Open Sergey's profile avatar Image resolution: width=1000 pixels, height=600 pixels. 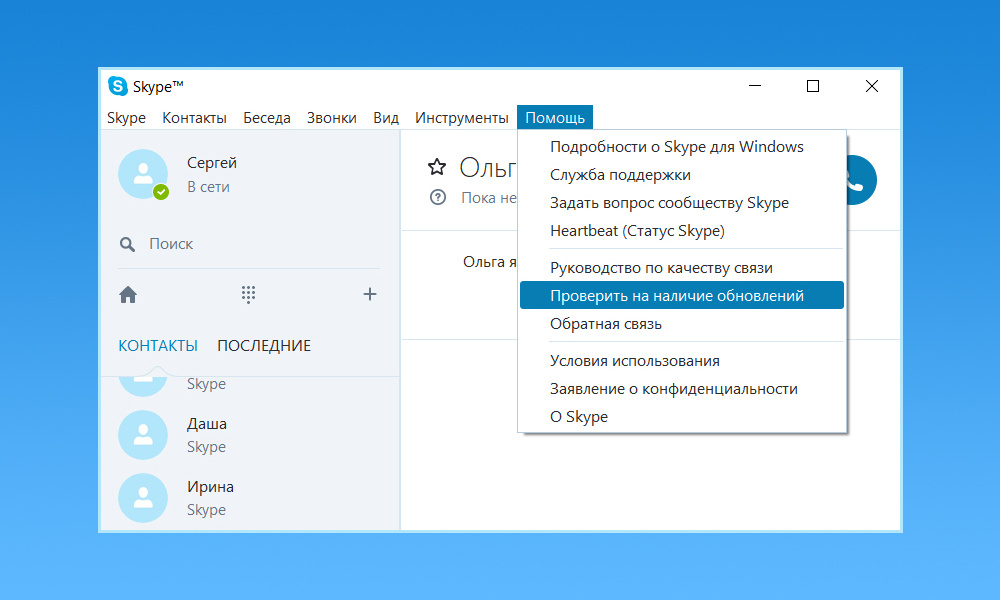143,174
